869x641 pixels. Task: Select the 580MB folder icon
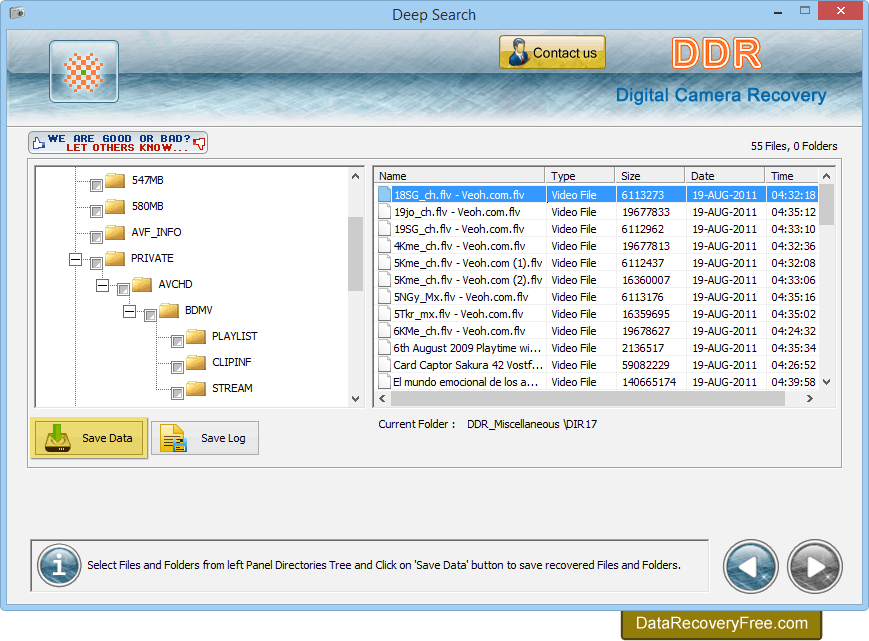coord(115,206)
